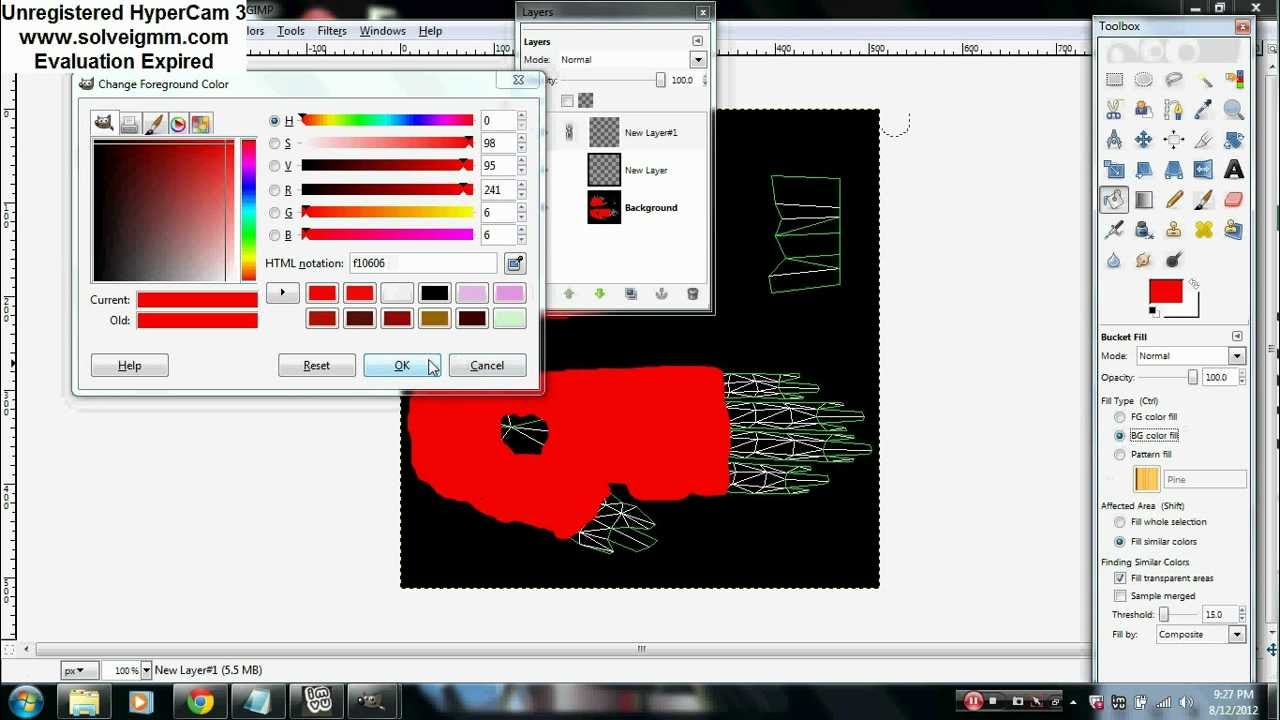Open the px units dropdown
Image resolution: width=1280 pixels, height=720 pixels.
pyautogui.click(x=79, y=670)
